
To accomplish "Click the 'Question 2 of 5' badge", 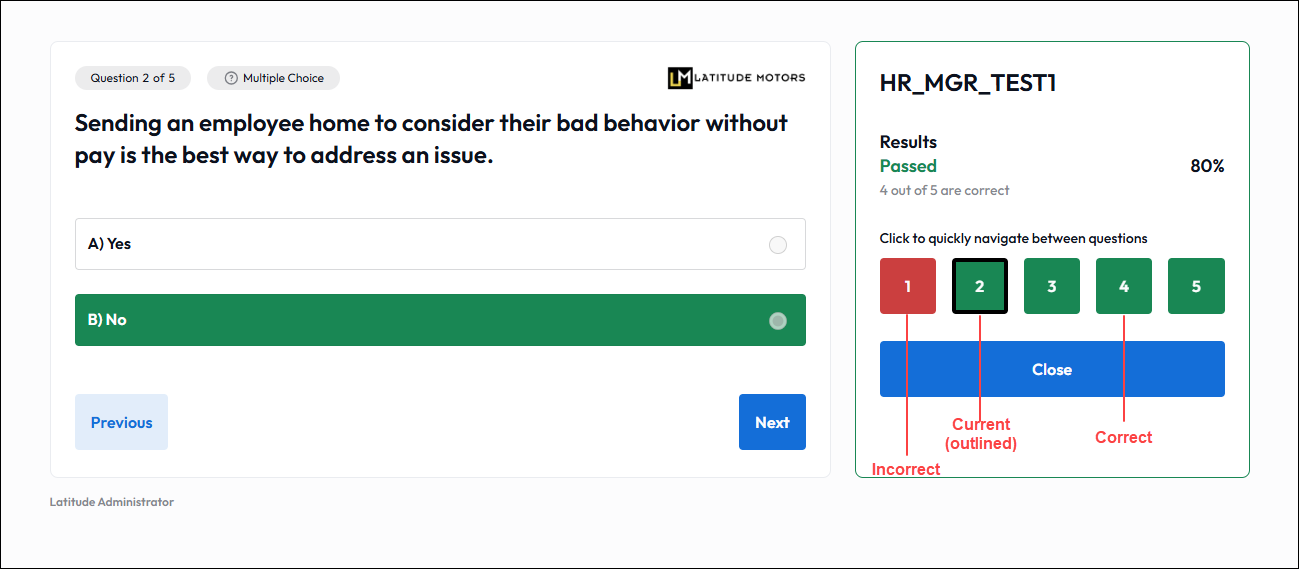I will click(x=133, y=78).
